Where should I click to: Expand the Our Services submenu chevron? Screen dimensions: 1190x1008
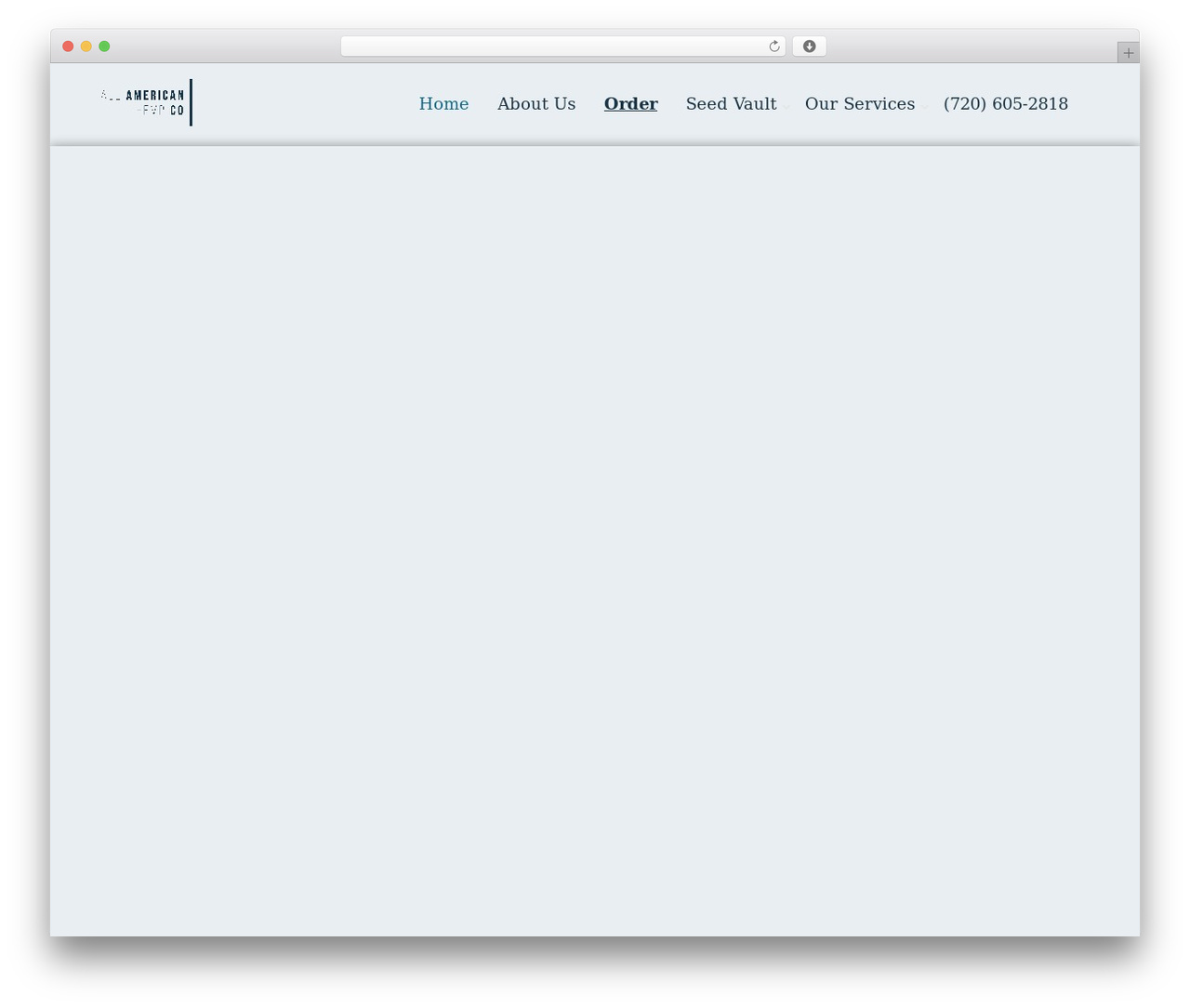pos(924,107)
